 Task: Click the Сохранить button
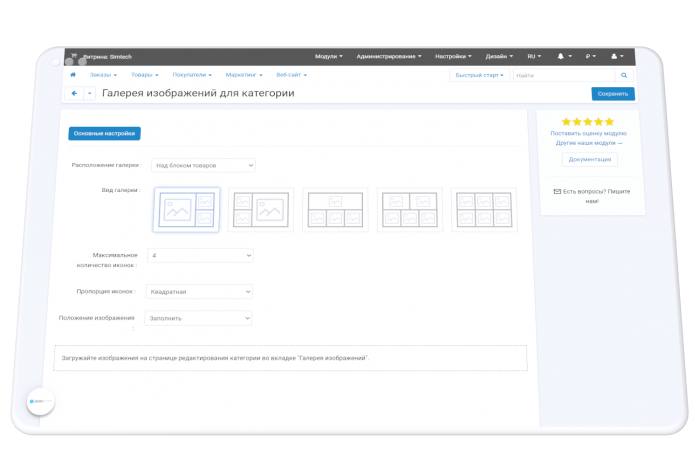(613, 94)
